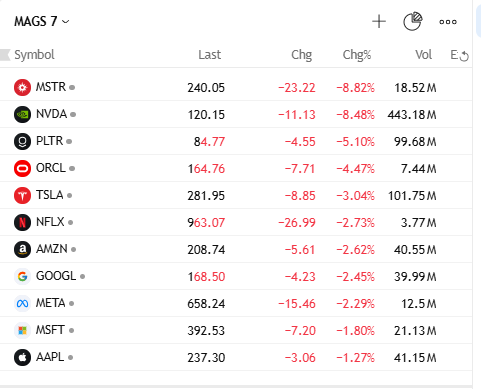Screen dimensions: 481x389
Task: Select the ORCL symbol row
Action: point(236,168)
